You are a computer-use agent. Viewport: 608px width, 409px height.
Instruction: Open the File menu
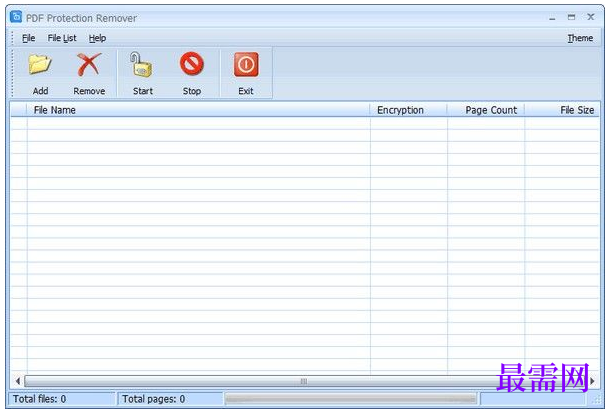point(29,38)
